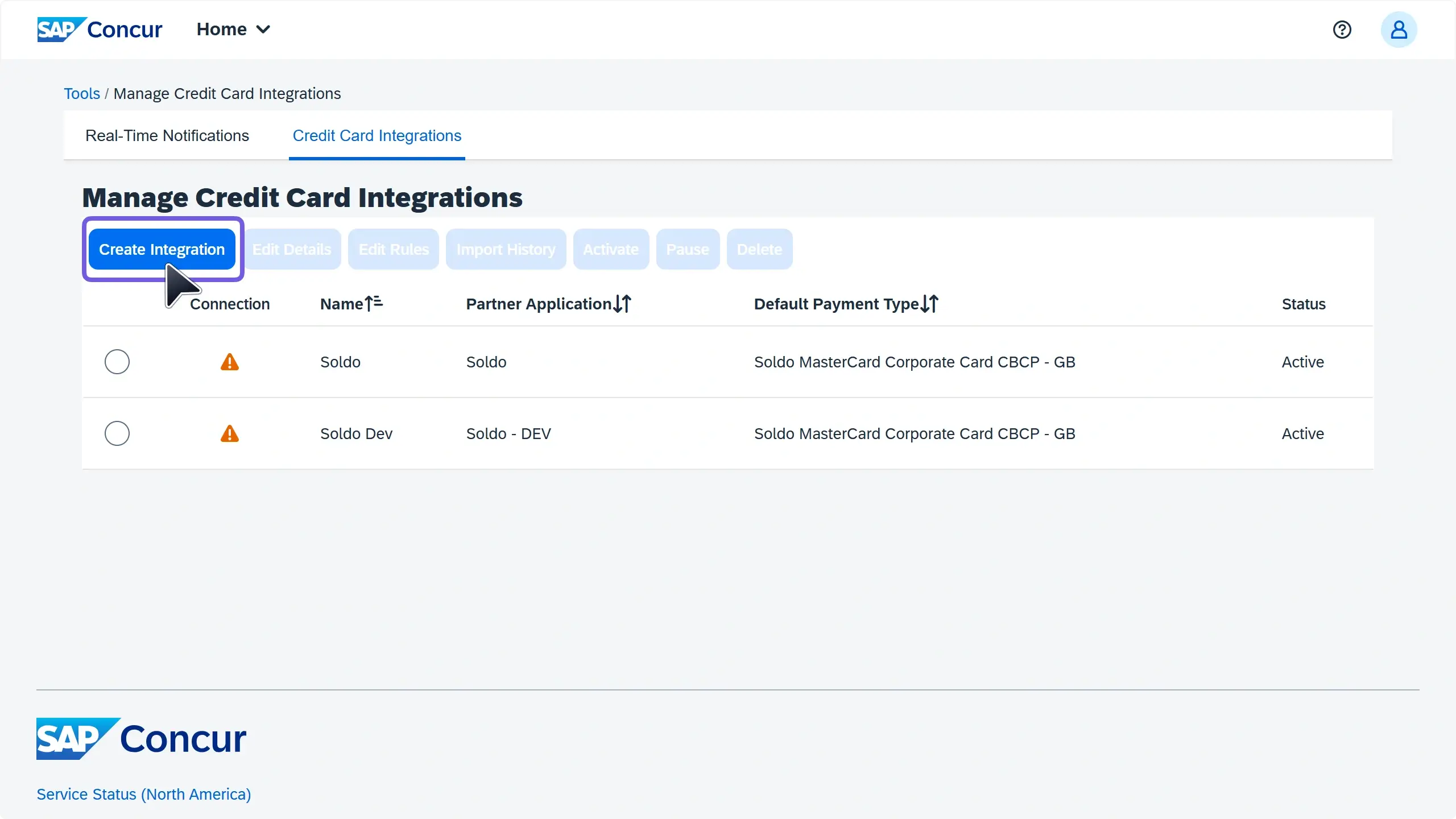
Task: Open the Tools breadcrumb link
Action: coord(82,93)
